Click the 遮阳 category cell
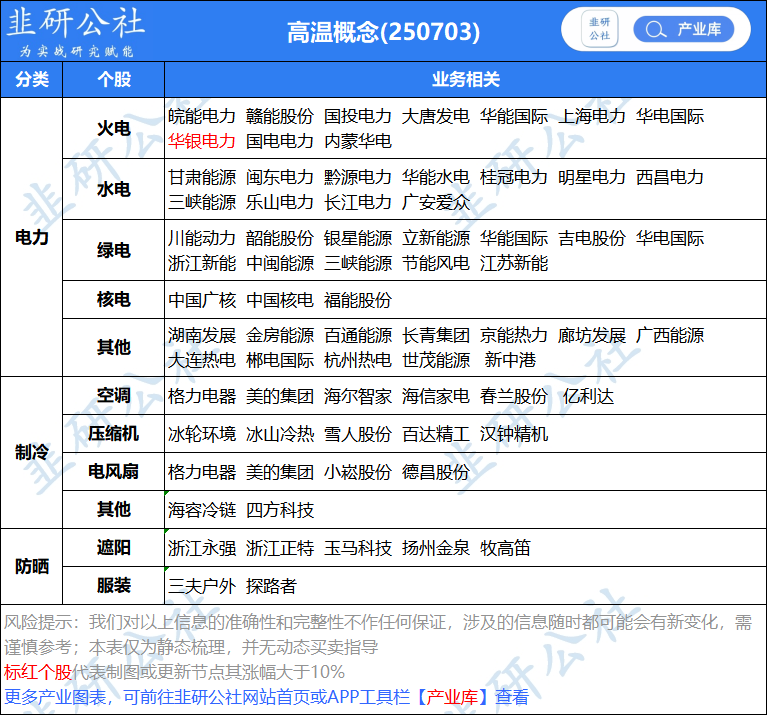The image size is (768, 716). (114, 547)
